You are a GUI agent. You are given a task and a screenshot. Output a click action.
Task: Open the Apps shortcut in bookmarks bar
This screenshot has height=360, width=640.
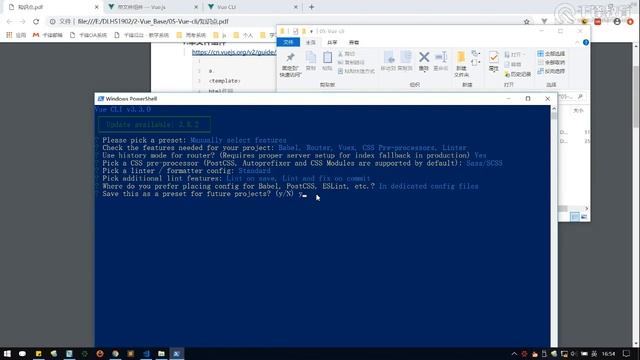pyautogui.click(x=16, y=35)
